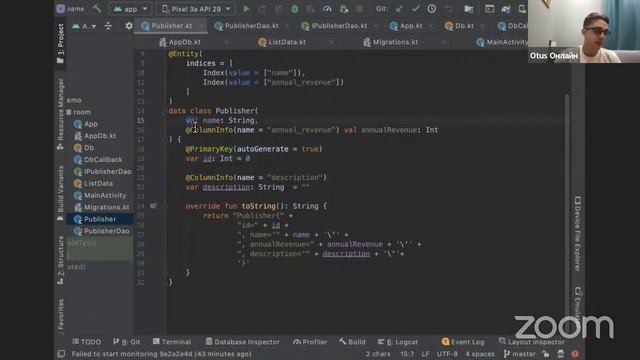Click the Make Project hammer icon
Screen dimensions: 640x360
[x=97, y=8]
